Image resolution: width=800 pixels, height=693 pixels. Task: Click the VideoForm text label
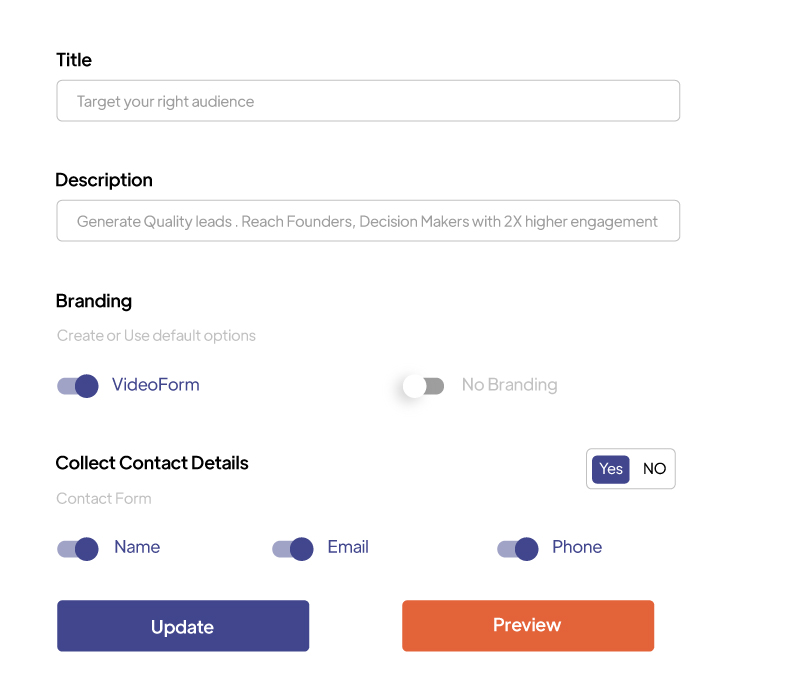[156, 385]
